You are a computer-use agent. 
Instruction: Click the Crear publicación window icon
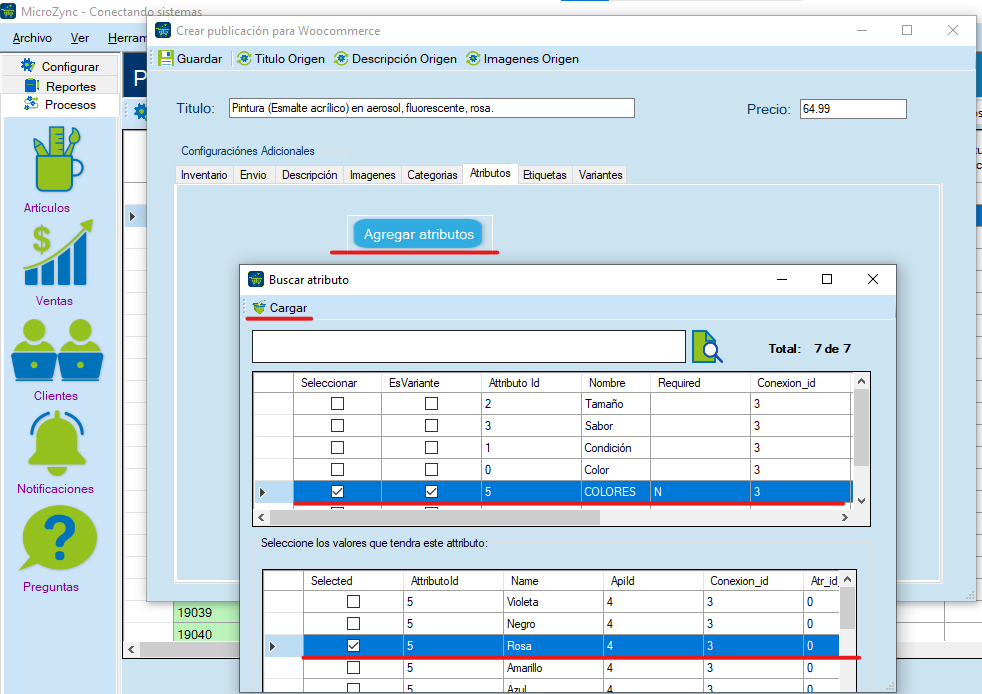pos(163,30)
